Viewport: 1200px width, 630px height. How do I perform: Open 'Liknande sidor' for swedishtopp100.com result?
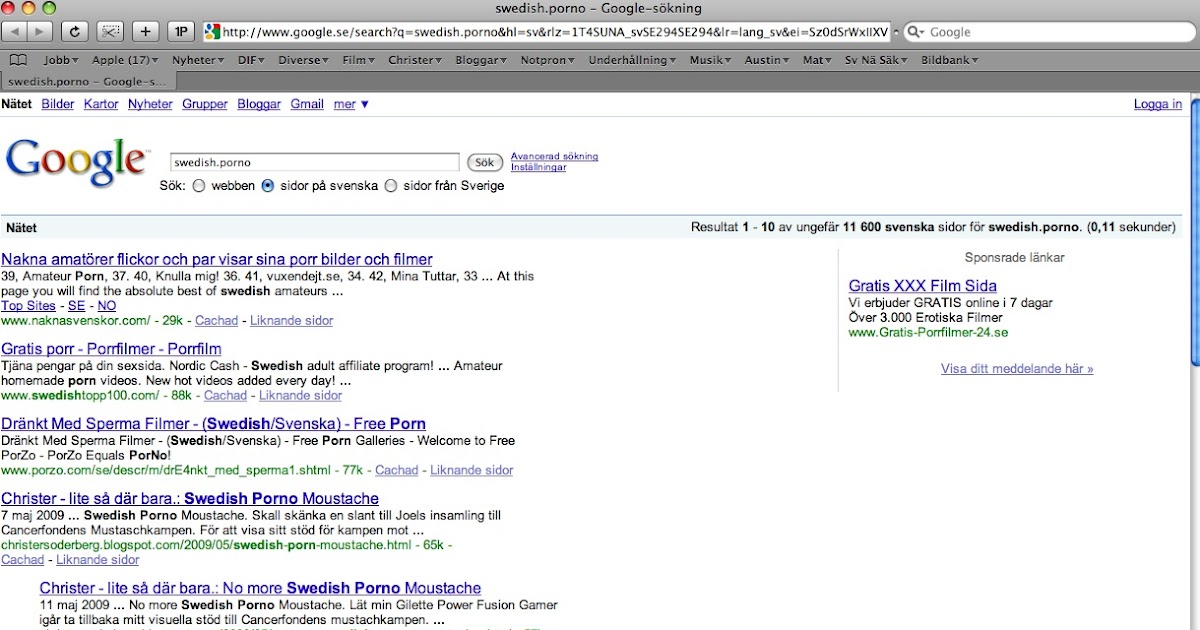(300, 396)
